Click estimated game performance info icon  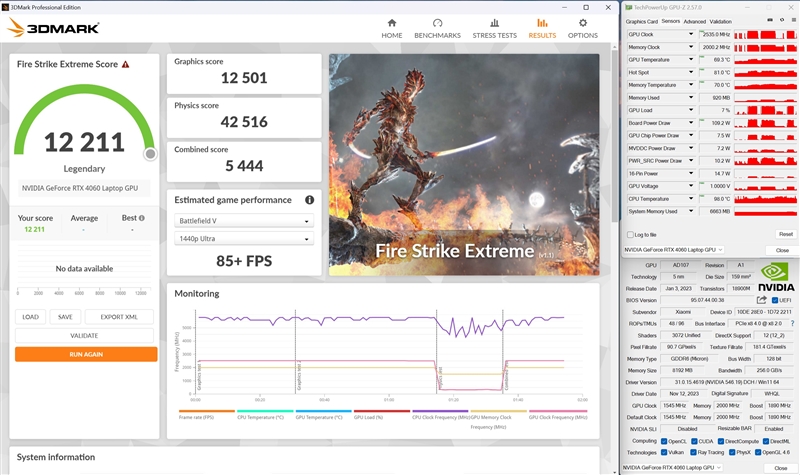[x=310, y=200]
